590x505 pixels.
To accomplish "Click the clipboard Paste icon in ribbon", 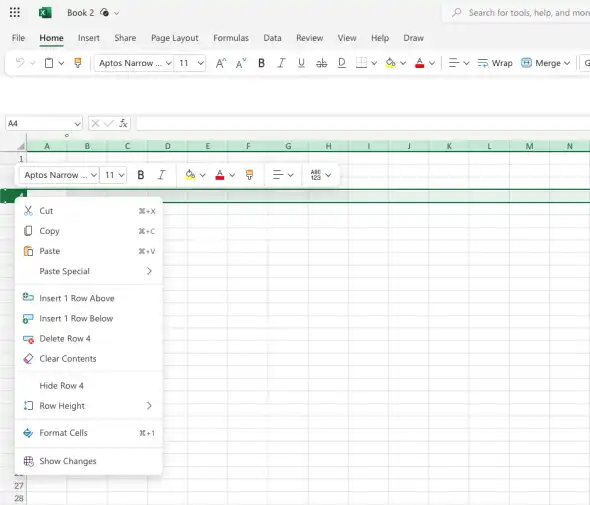I will [x=49, y=63].
